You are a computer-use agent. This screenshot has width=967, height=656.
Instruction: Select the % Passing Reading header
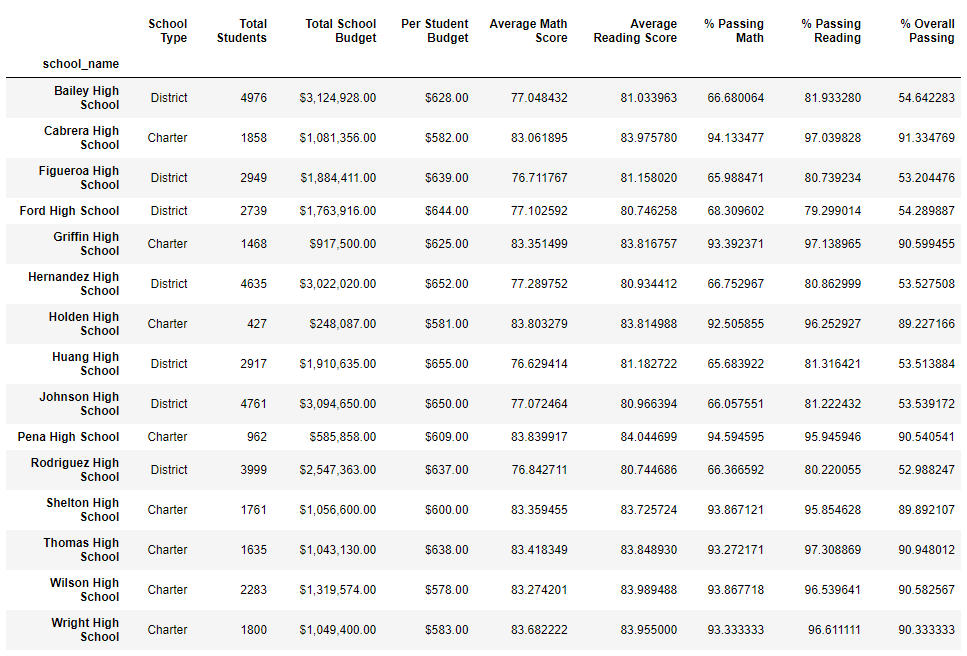[x=831, y=31]
